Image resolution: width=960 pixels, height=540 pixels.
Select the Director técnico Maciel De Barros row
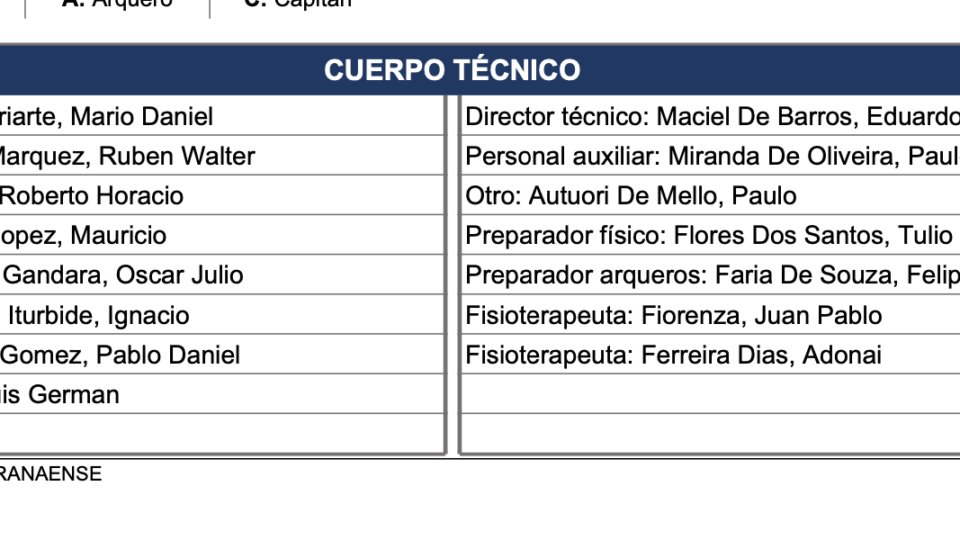coord(711,116)
